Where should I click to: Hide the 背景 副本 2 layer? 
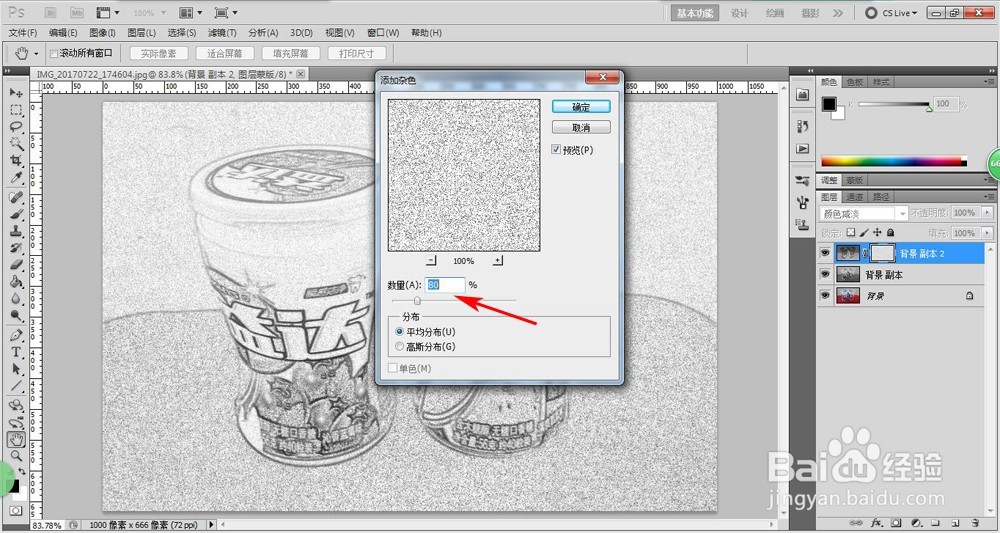pyautogui.click(x=825, y=253)
